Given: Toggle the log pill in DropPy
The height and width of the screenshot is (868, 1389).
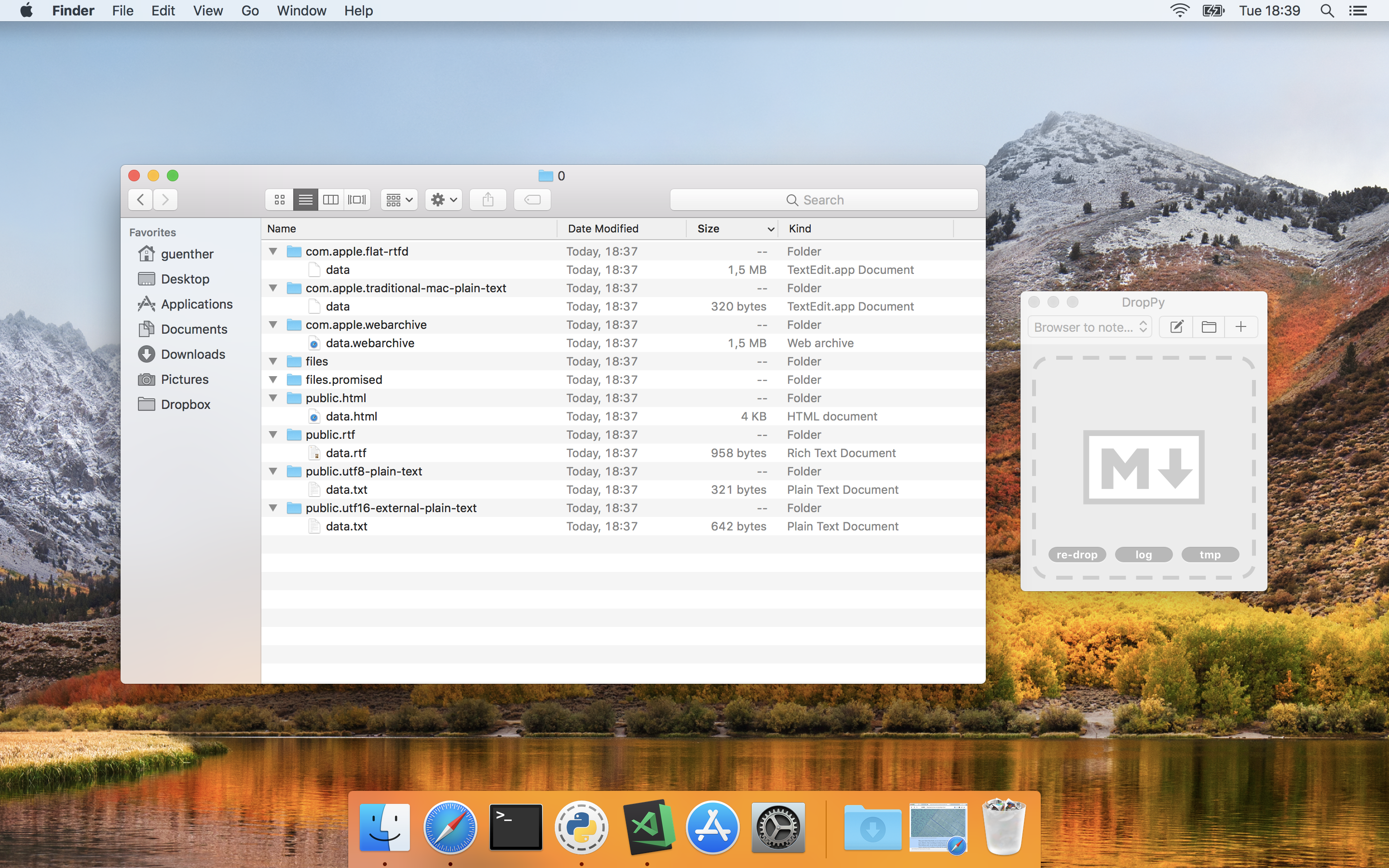Looking at the screenshot, I should pos(1144,555).
